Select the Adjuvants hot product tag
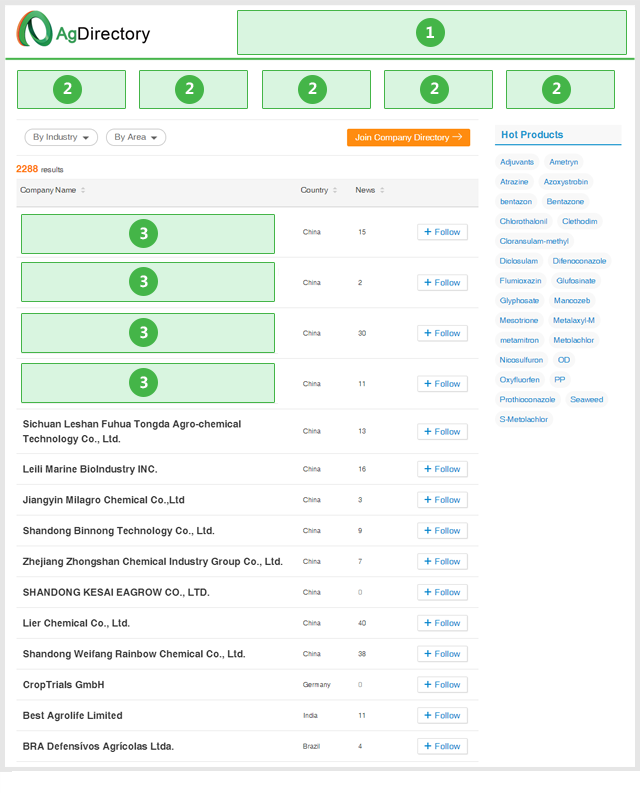This screenshot has width=640, height=793. point(517,162)
